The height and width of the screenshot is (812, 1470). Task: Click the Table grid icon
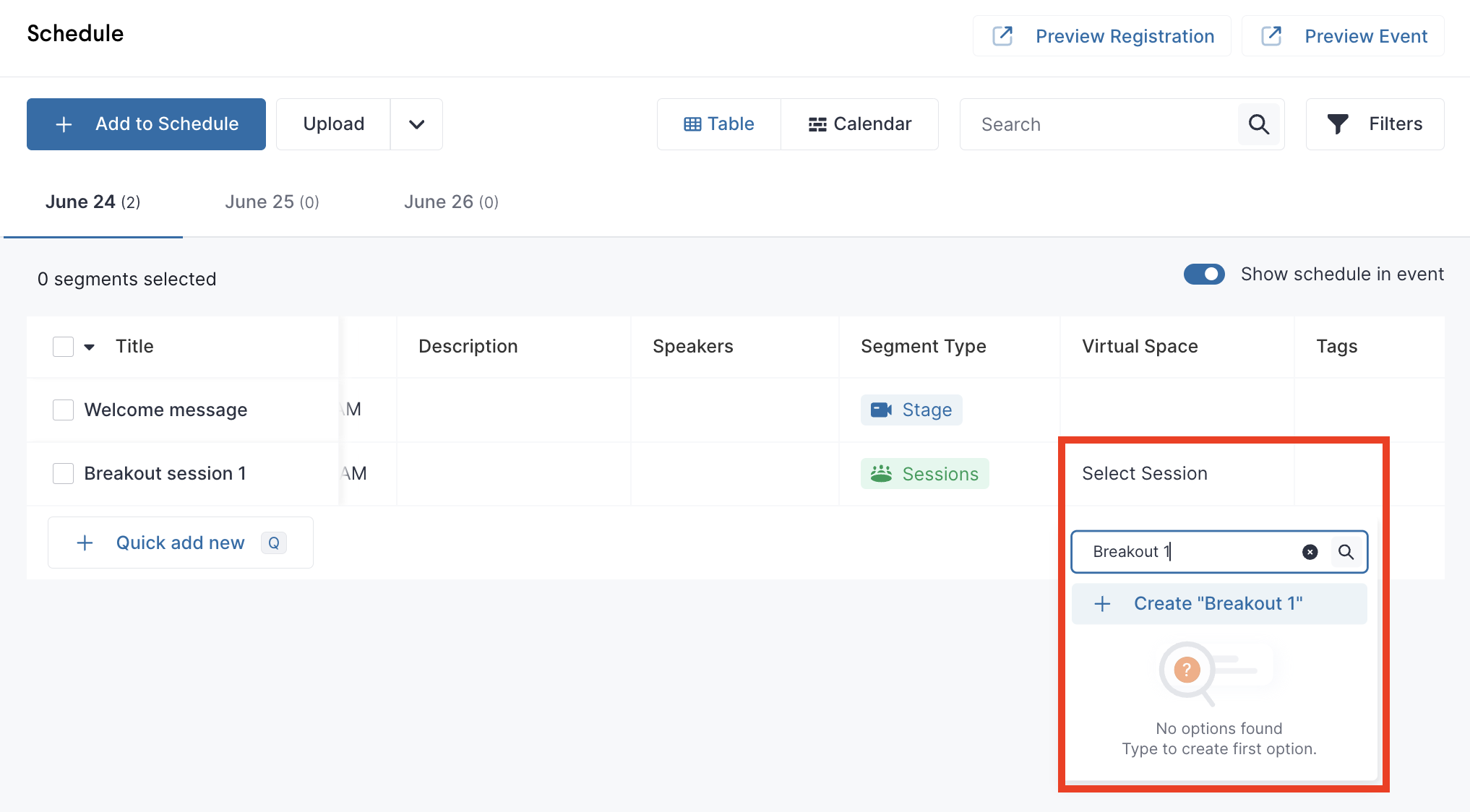pos(692,124)
